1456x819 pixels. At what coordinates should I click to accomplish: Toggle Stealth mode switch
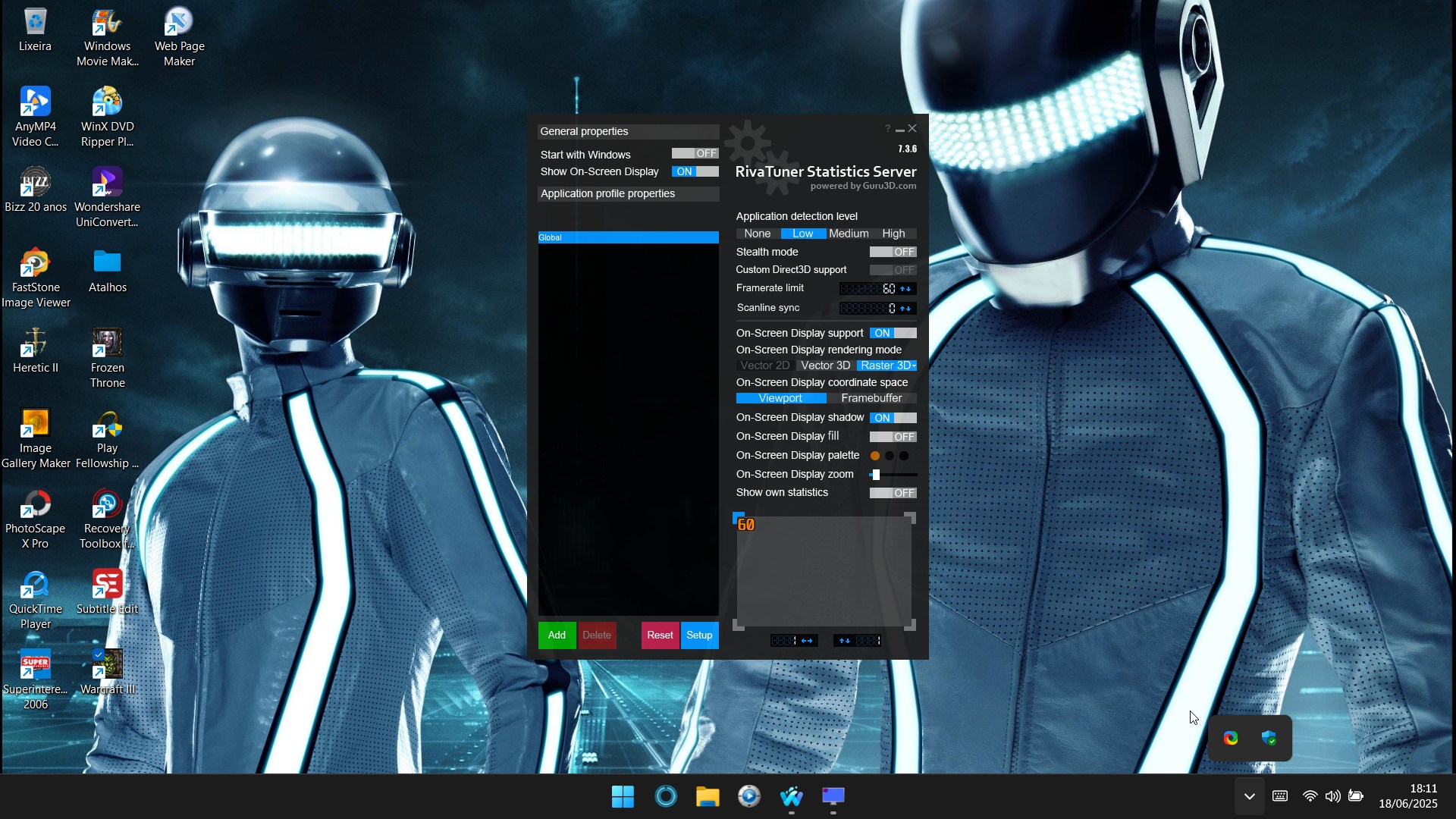[x=893, y=252]
